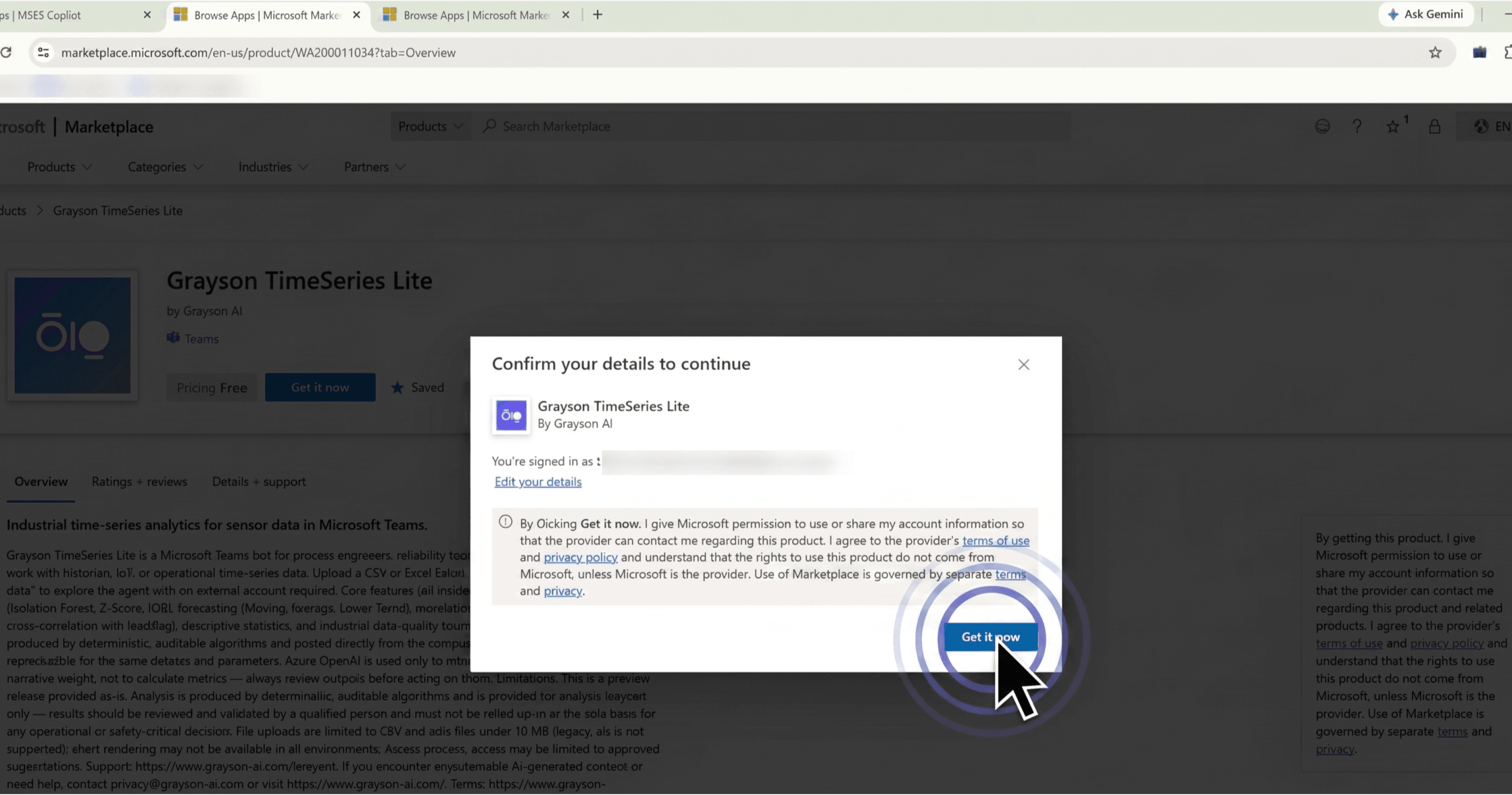This screenshot has width=1512, height=795.
Task: Open Edit your details link
Action: pyautogui.click(x=538, y=482)
